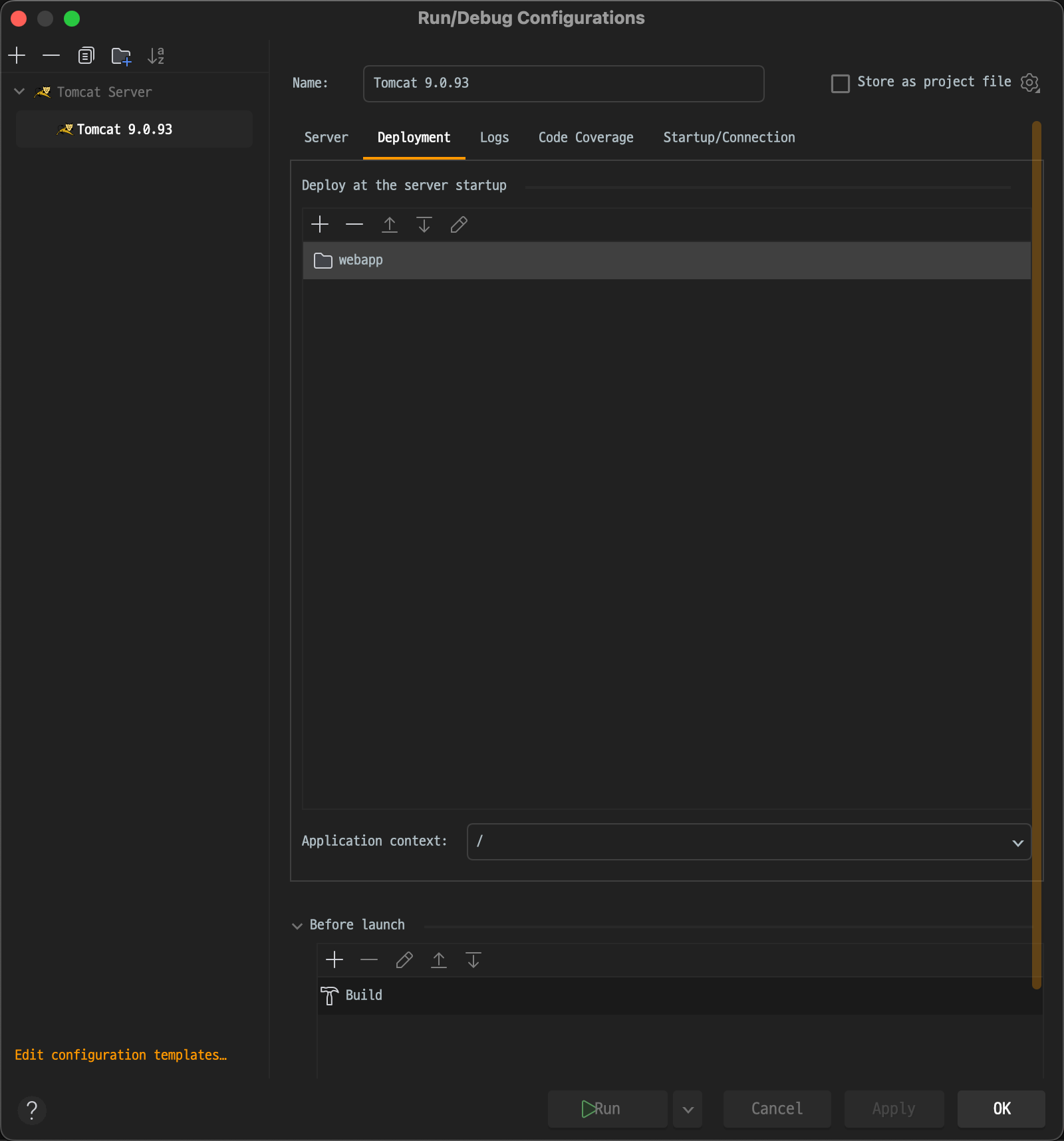Click webapp folder icon in deployment list
Viewport: 1064px width, 1141px height.
click(323, 260)
